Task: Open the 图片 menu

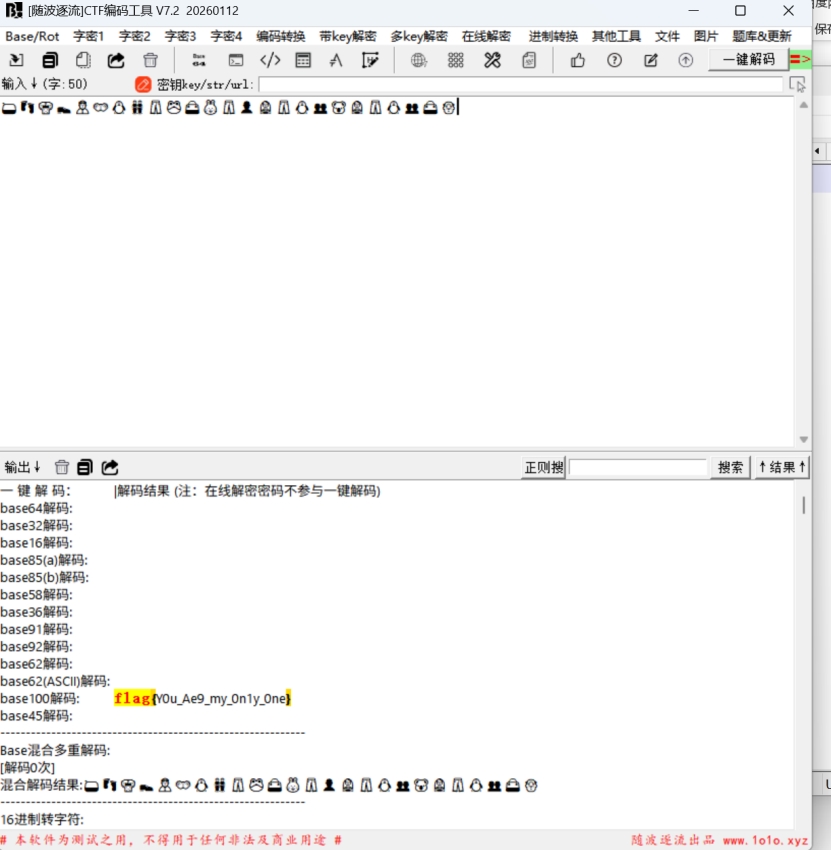Action: pyautogui.click(x=706, y=36)
